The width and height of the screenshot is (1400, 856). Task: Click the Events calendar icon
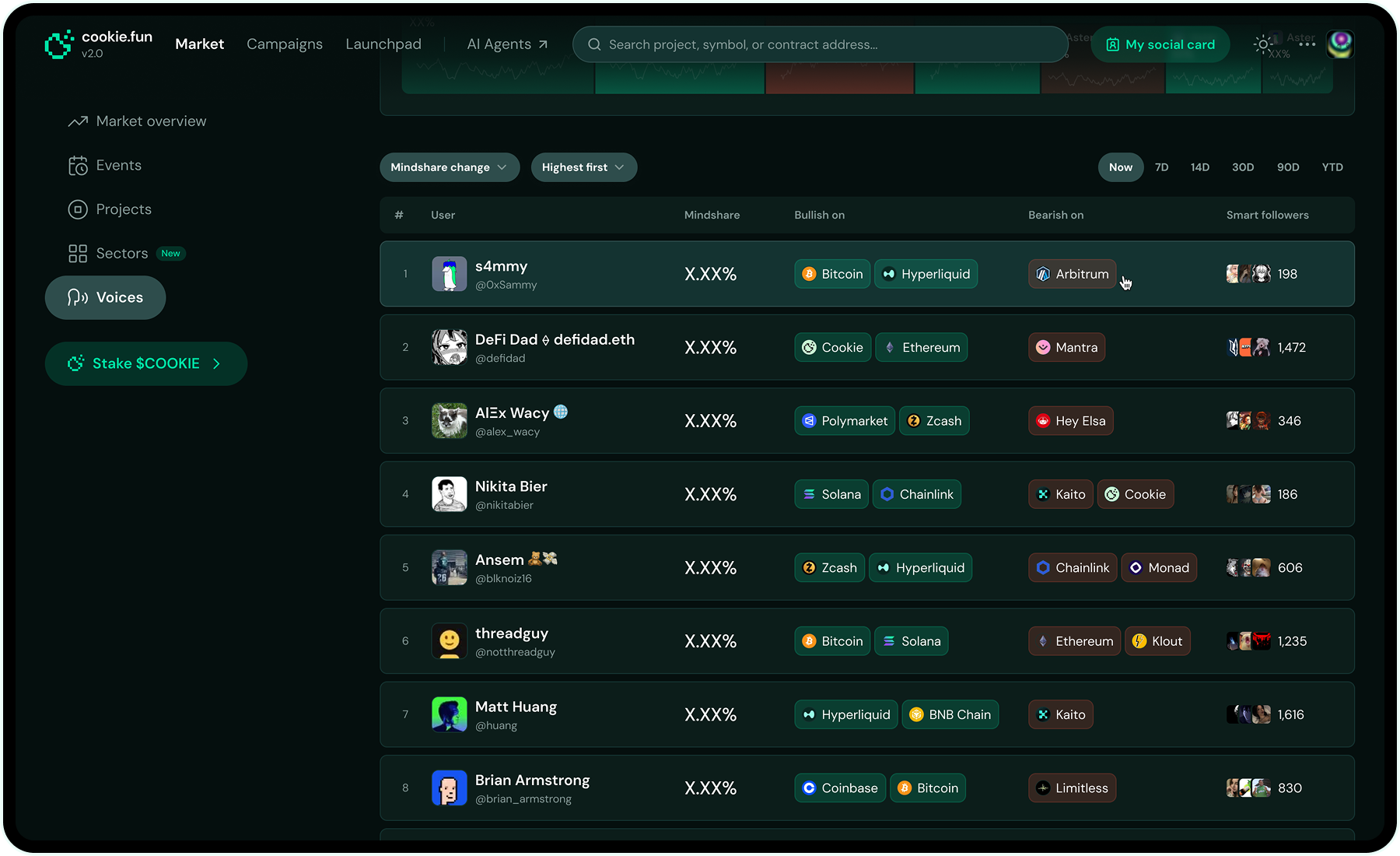(78, 166)
